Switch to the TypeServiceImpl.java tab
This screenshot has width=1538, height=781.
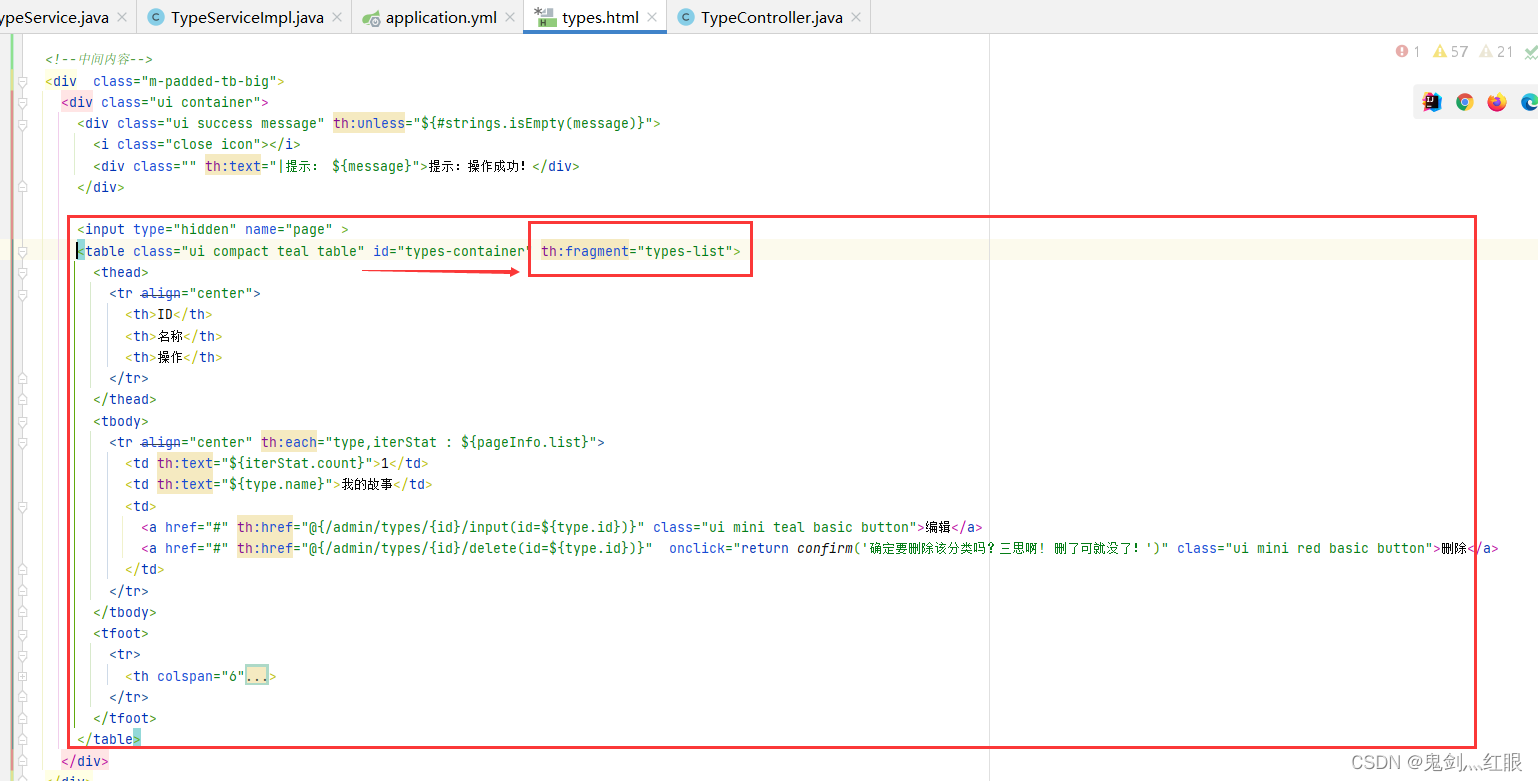click(247, 17)
